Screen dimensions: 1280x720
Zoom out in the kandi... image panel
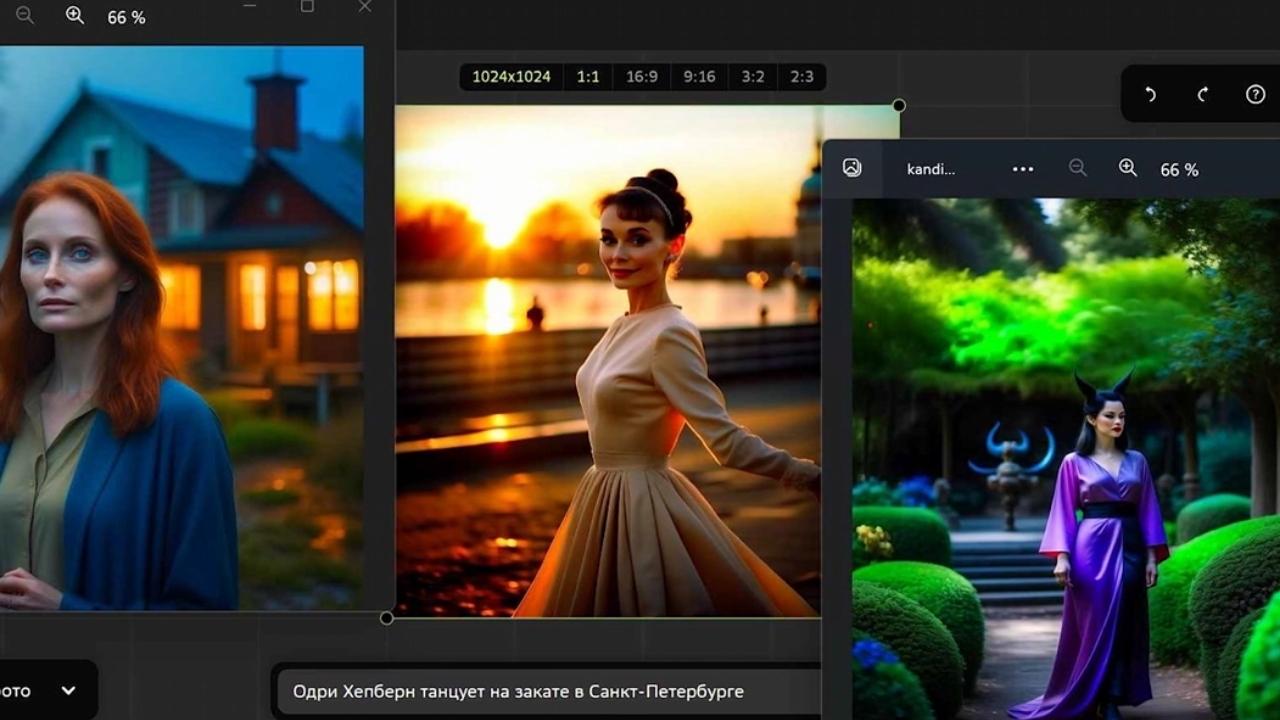coord(1077,168)
